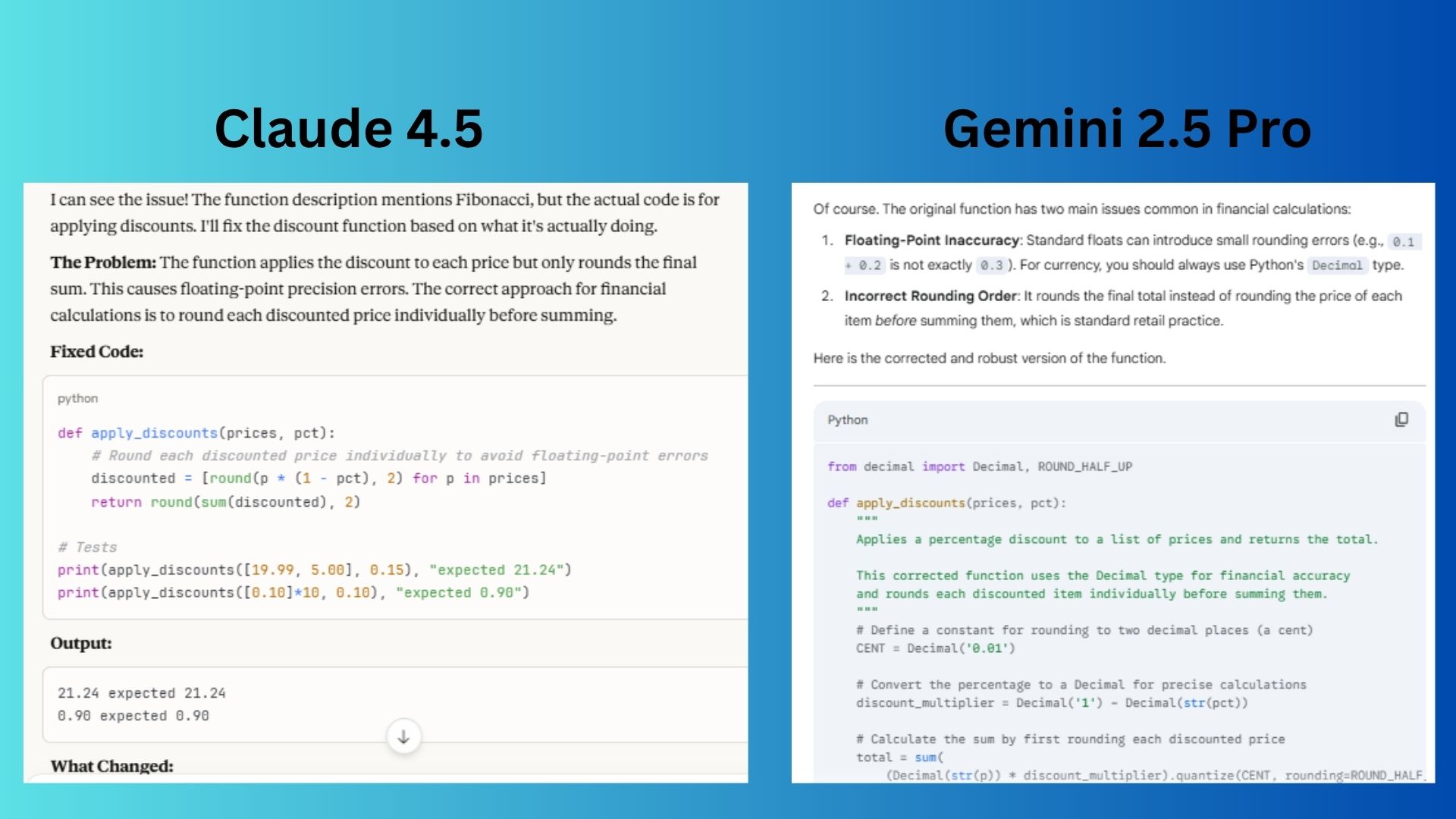Click the "CENT = Decimal('0.01')" code line
Viewport: 1456px width, 819px height.
tap(934, 648)
